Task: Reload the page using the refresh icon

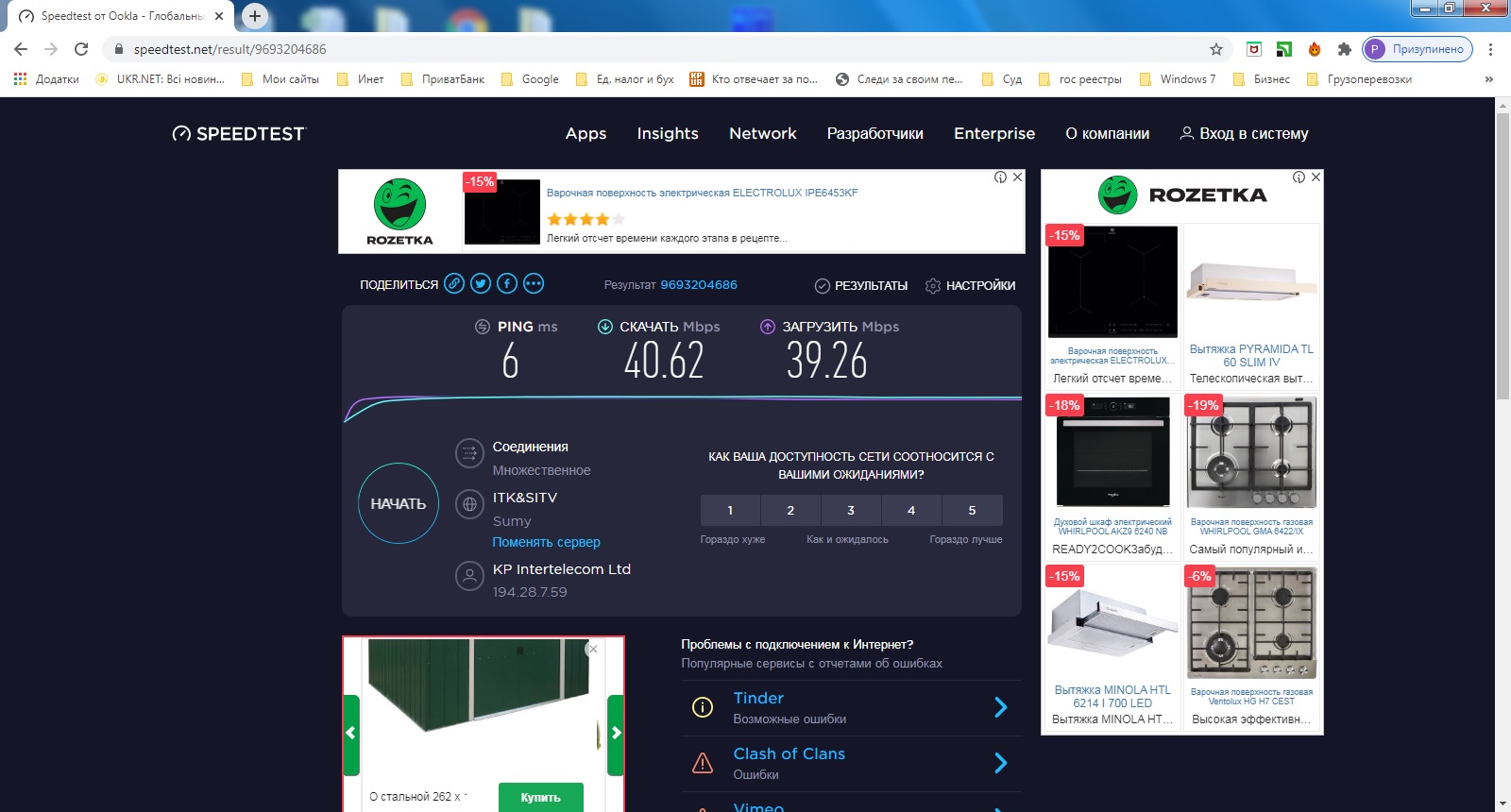Action: [81, 49]
